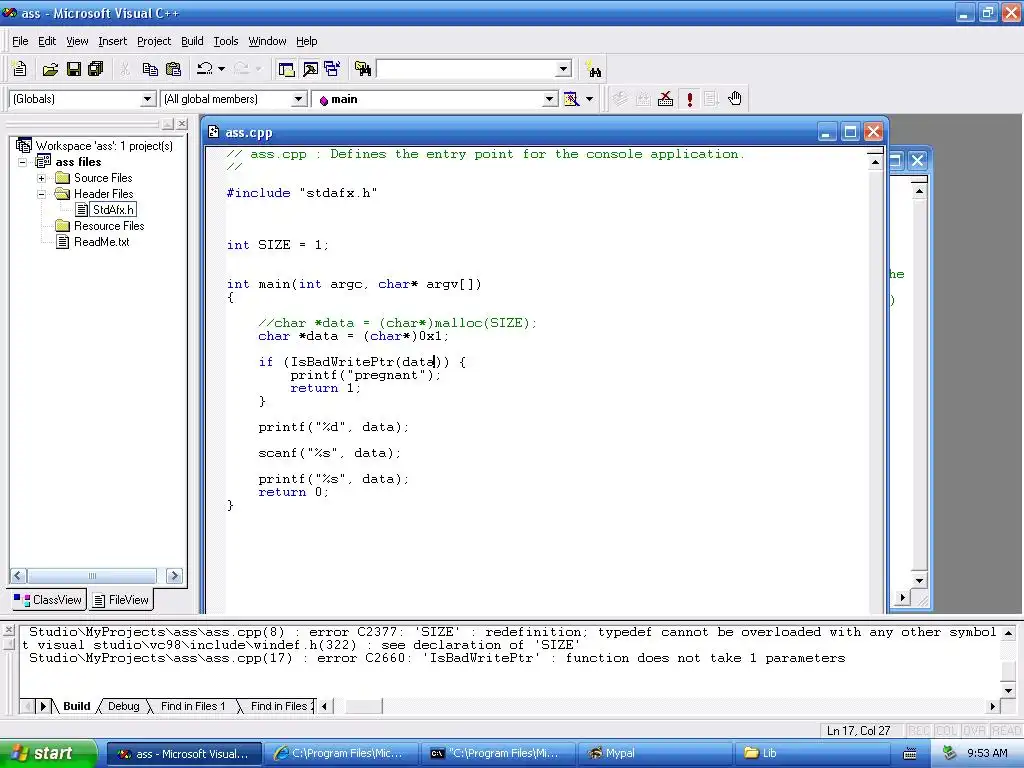The width and height of the screenshot is (1024, 768).
Task: Switch to the Find in Files 1 tab
Action: click(193, 706)
